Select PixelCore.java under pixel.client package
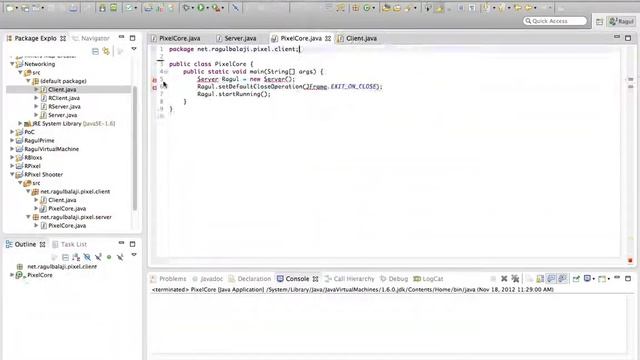Image resolution: width=640 pixels, height=360 pixels. coord(67,209)
